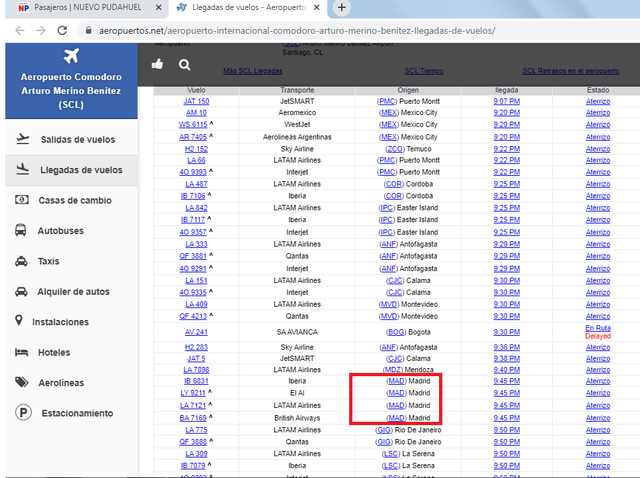
Task: Open flight AM 10 link
Action: click(196, 113)
